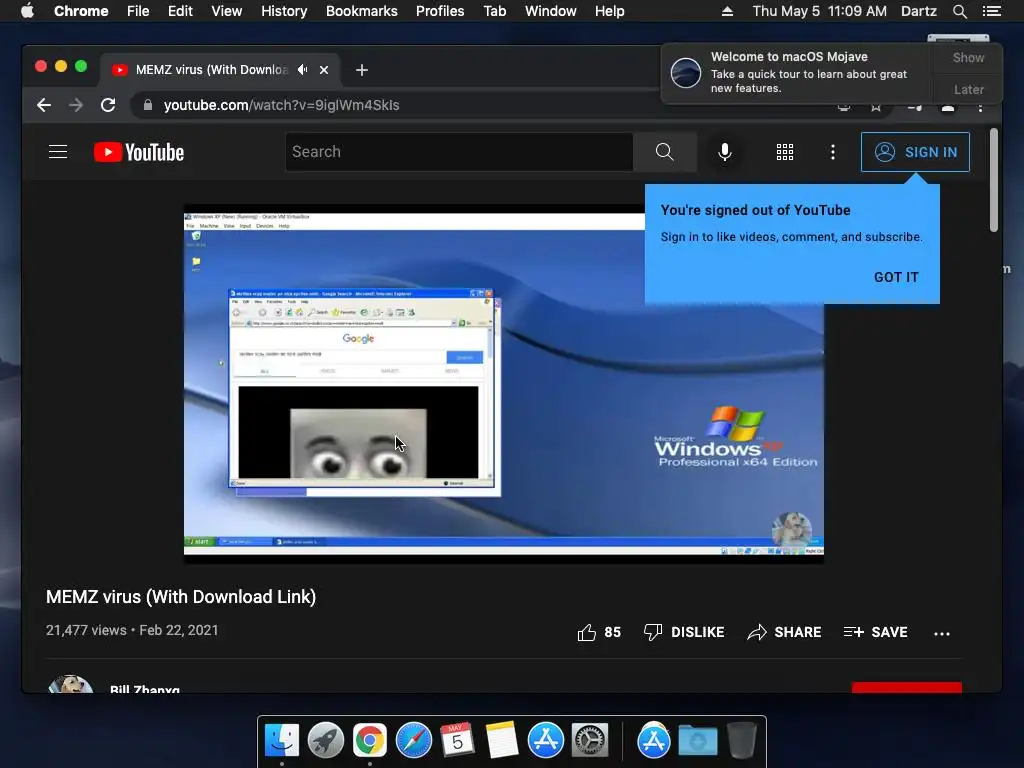Open System Preferences gear in dock

(x=590, y=740)
